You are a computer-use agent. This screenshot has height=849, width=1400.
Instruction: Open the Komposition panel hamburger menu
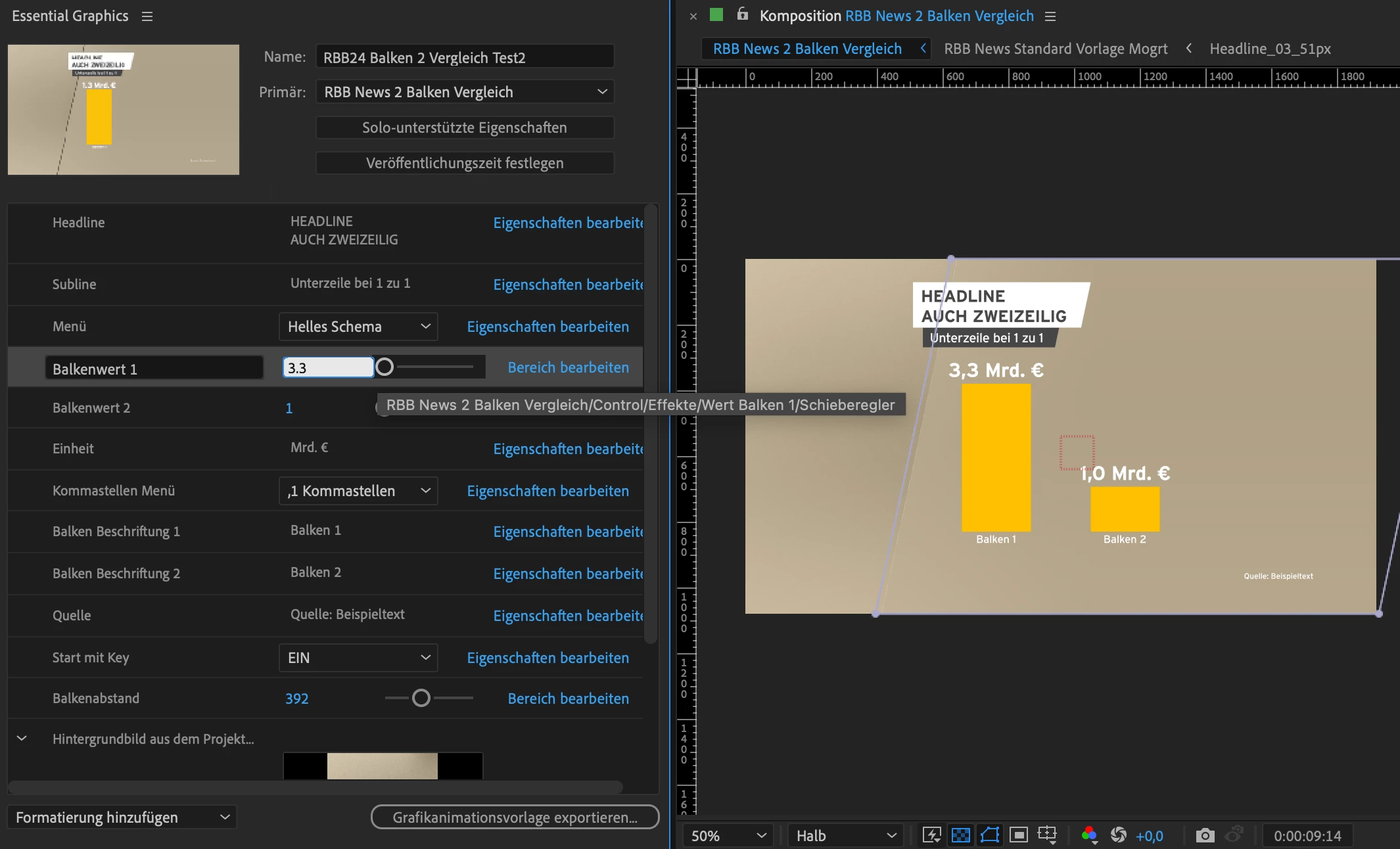tap(1050, 16)
